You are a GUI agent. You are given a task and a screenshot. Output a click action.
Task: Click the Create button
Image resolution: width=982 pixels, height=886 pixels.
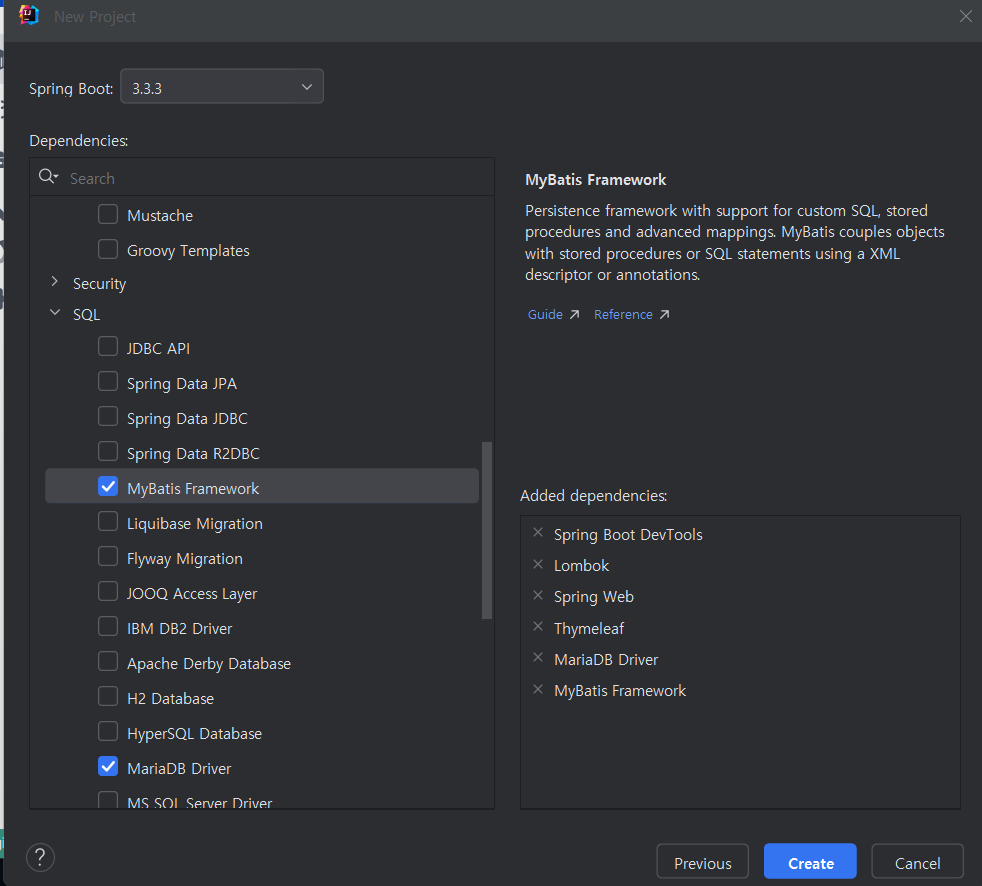coord(810,863)
